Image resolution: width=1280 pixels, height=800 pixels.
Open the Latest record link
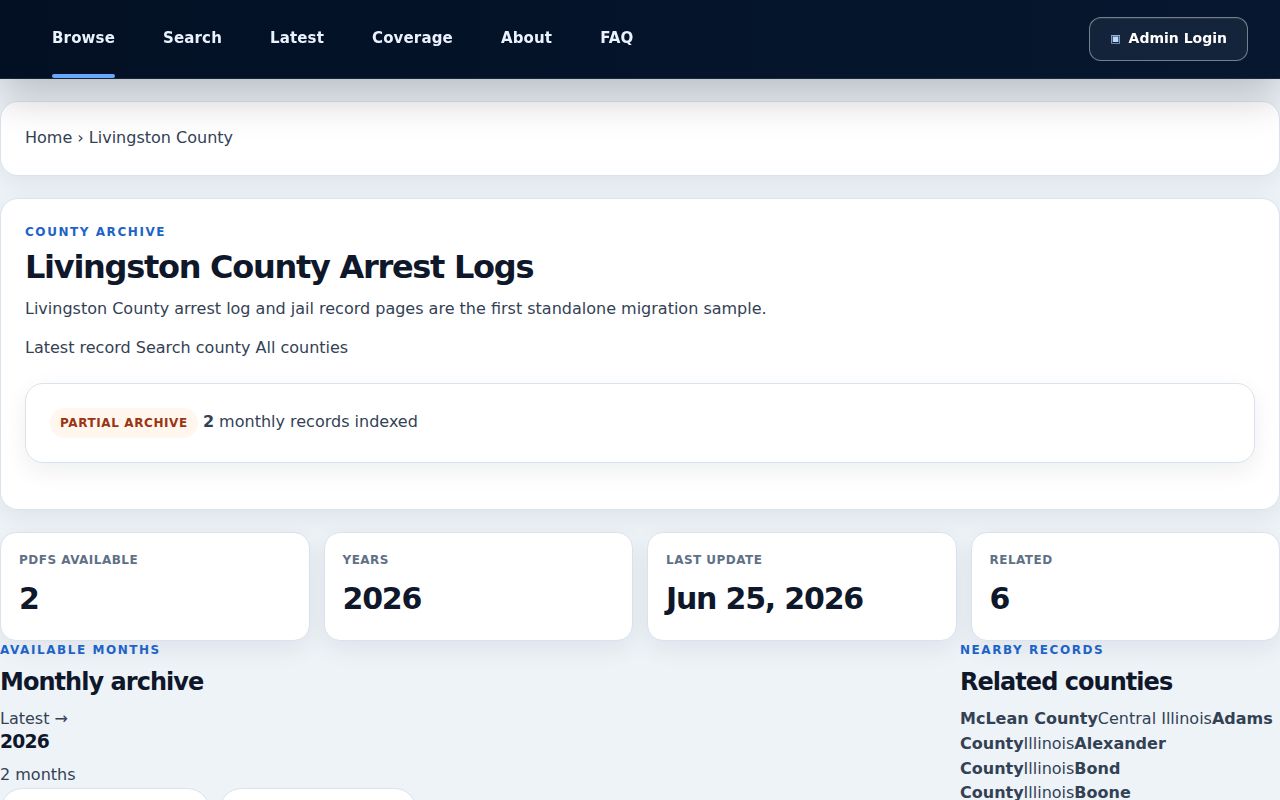pyautogui.click(x=78, y=348)
